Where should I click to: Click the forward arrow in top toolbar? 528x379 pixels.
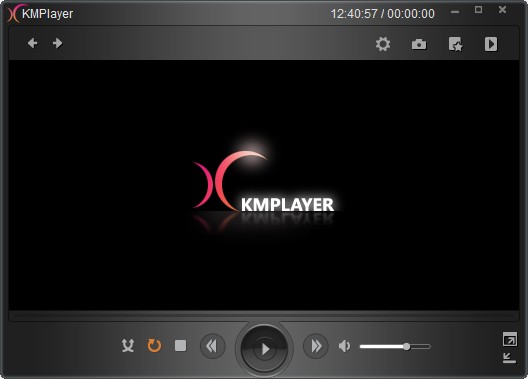point(58,43)
